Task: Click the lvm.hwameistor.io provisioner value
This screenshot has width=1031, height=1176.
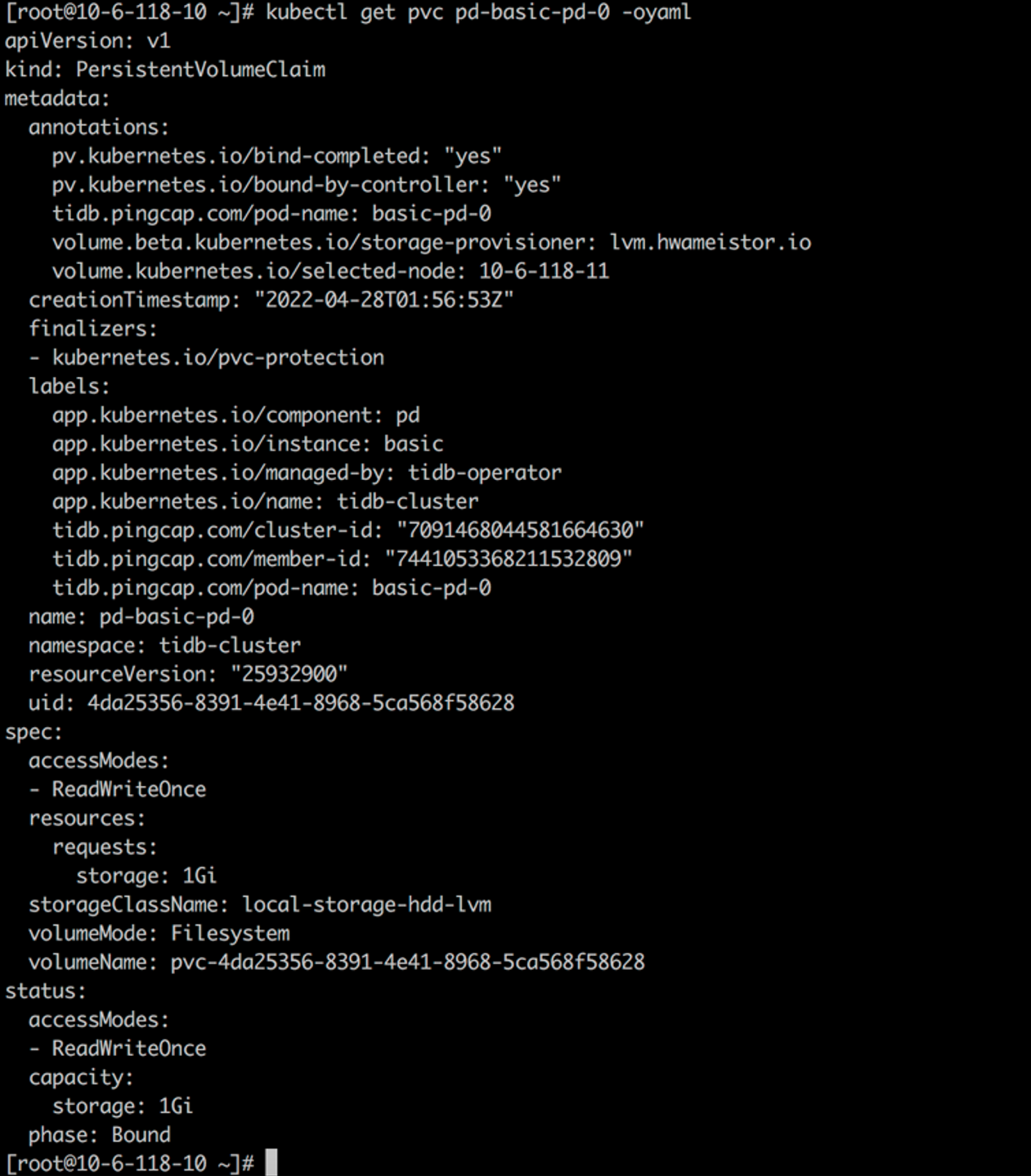Action: [710, 242]
